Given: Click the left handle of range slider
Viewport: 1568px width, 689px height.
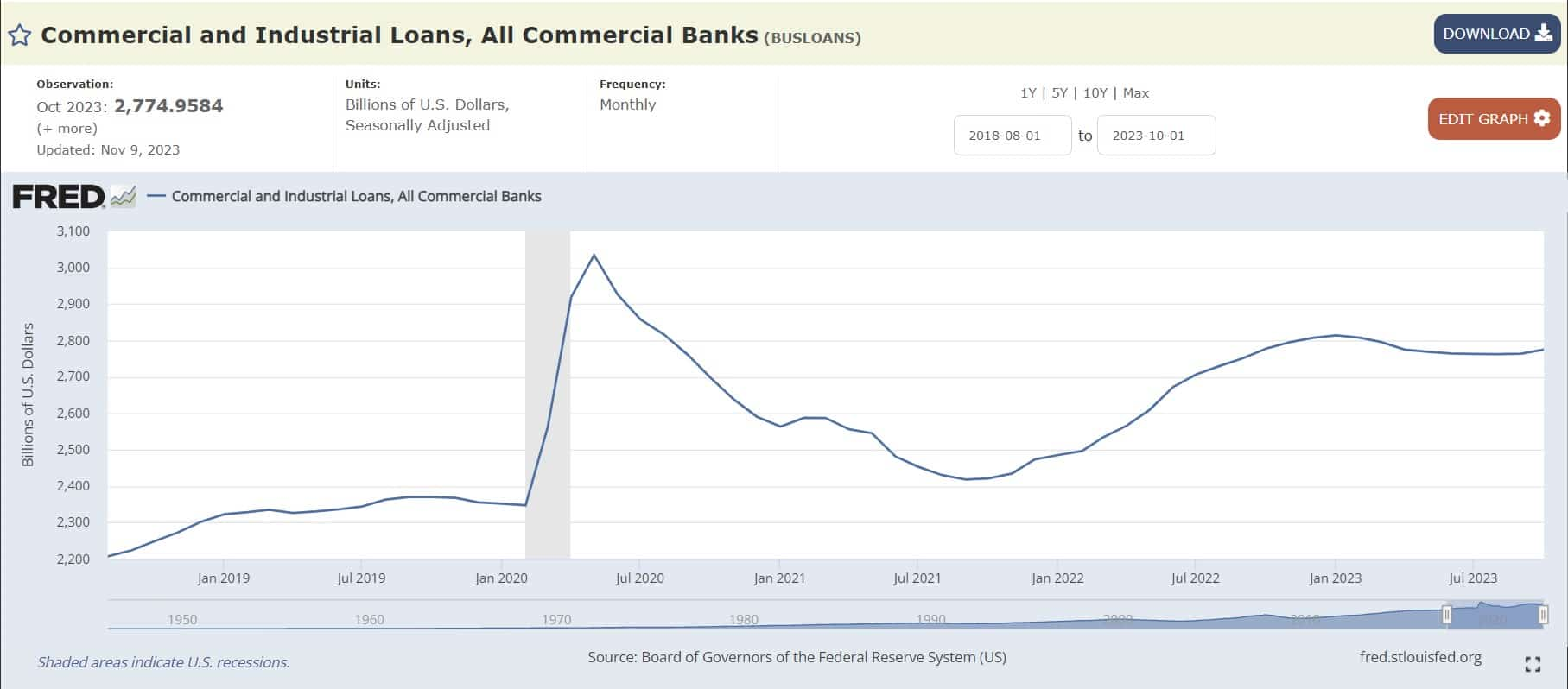Looking at the screenshot, I should (1447, 615).
